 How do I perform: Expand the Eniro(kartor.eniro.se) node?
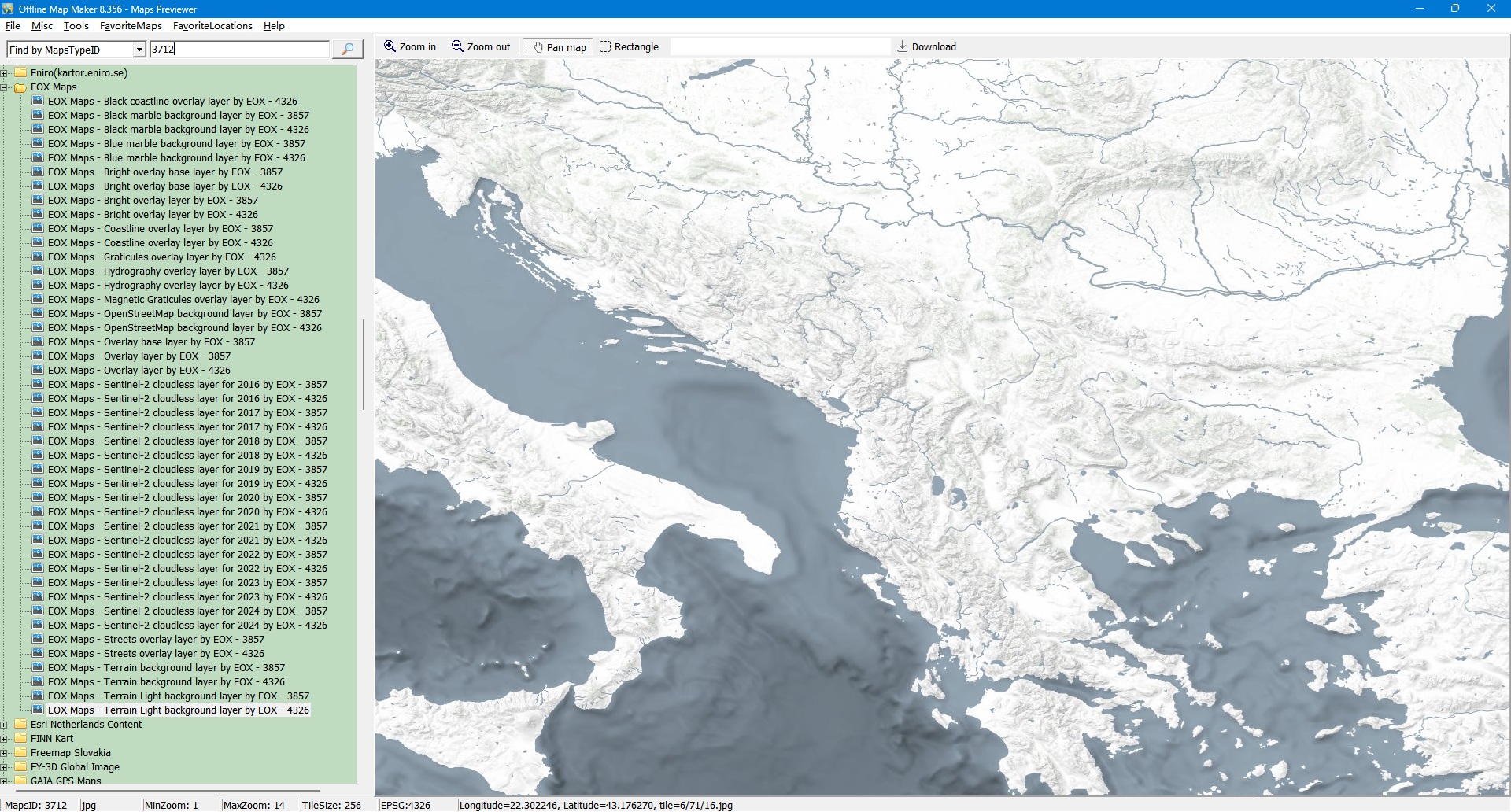[x=4, y=73]
